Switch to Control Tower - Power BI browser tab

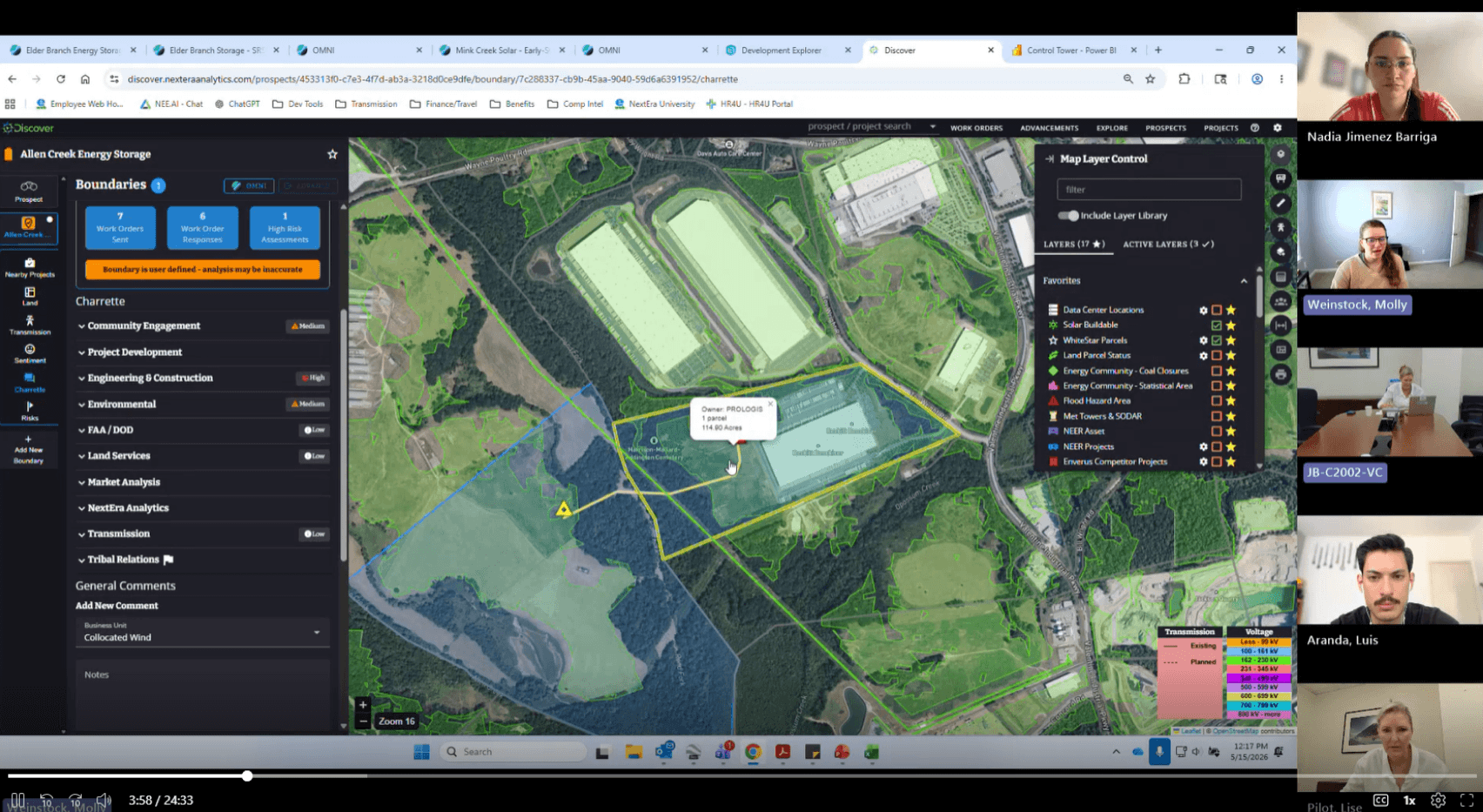1071,50
